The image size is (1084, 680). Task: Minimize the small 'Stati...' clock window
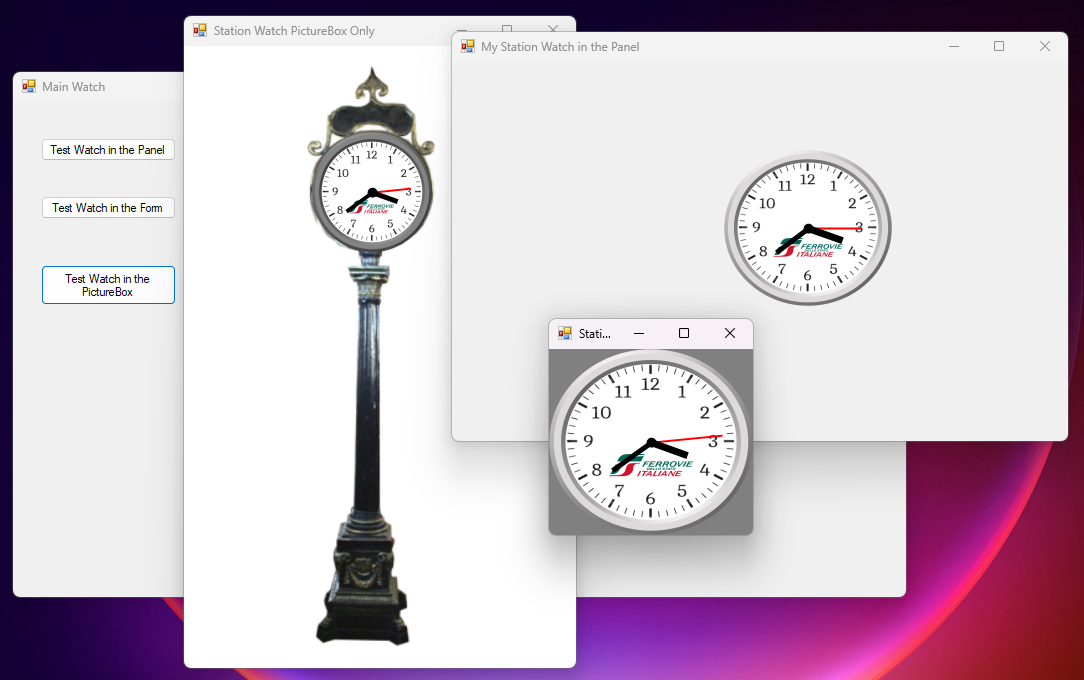pyautogui.click(x=639, y=334)
